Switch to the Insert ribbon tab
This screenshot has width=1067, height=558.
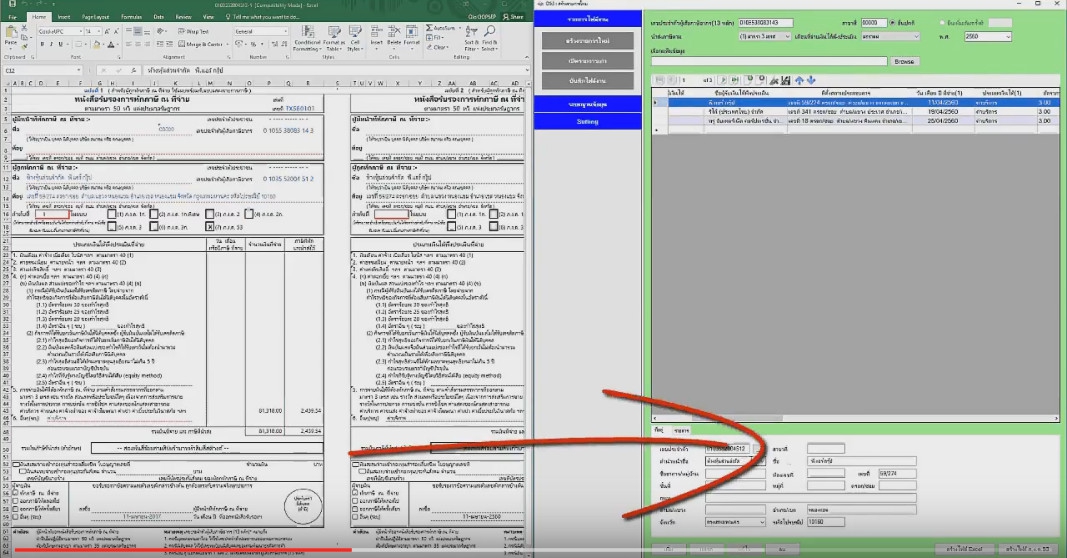pos(63,17)
